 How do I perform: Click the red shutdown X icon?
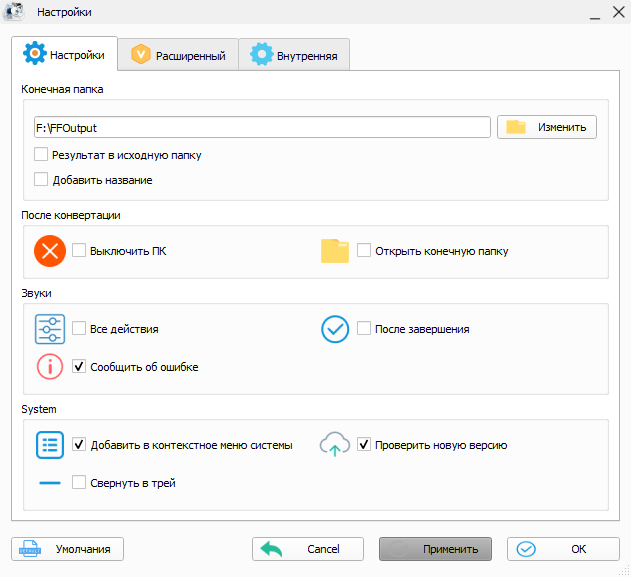tap(50, 251)
